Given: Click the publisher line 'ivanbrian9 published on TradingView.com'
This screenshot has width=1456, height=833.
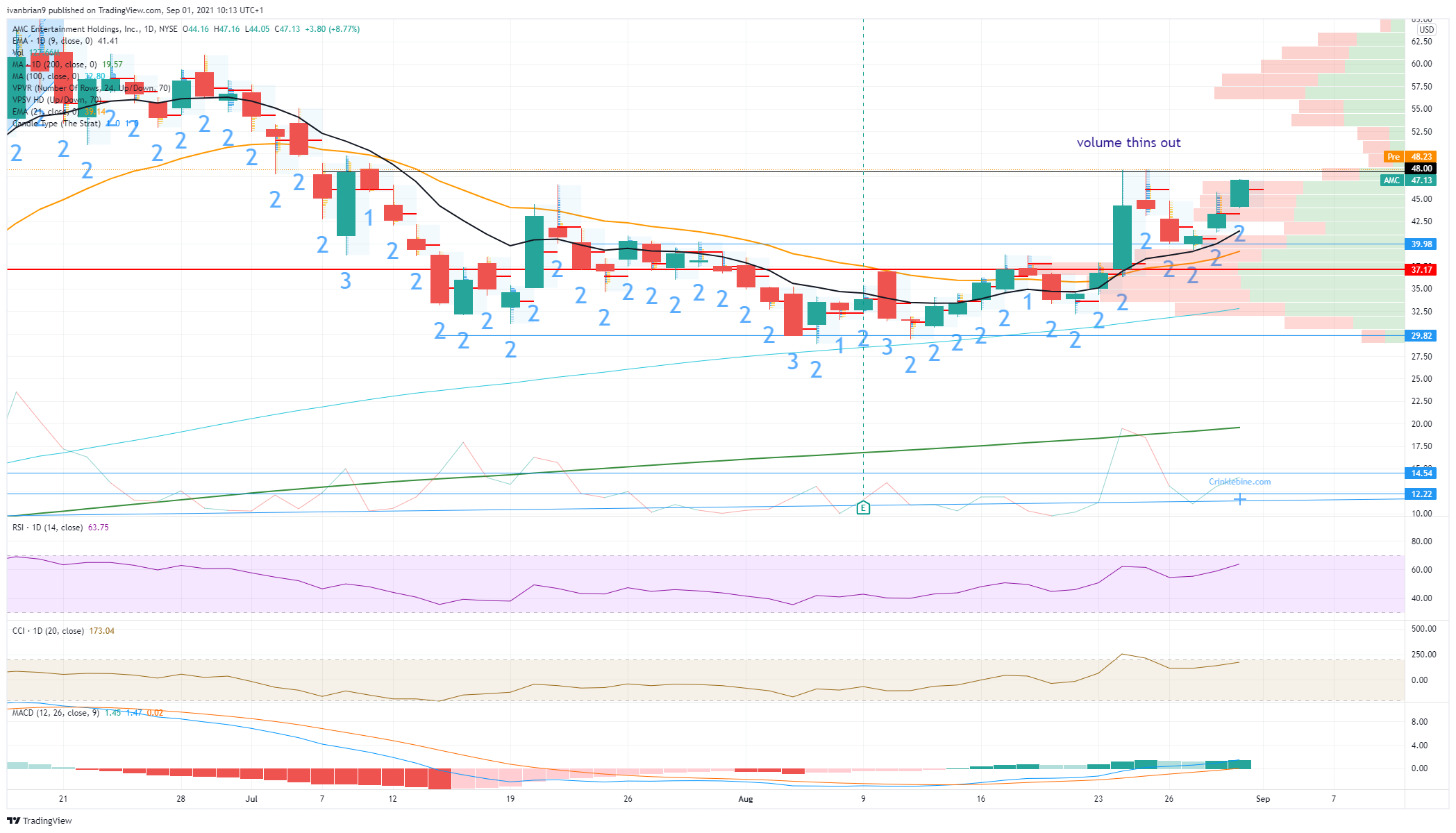Looking at the screenshot, I should 84,10.
